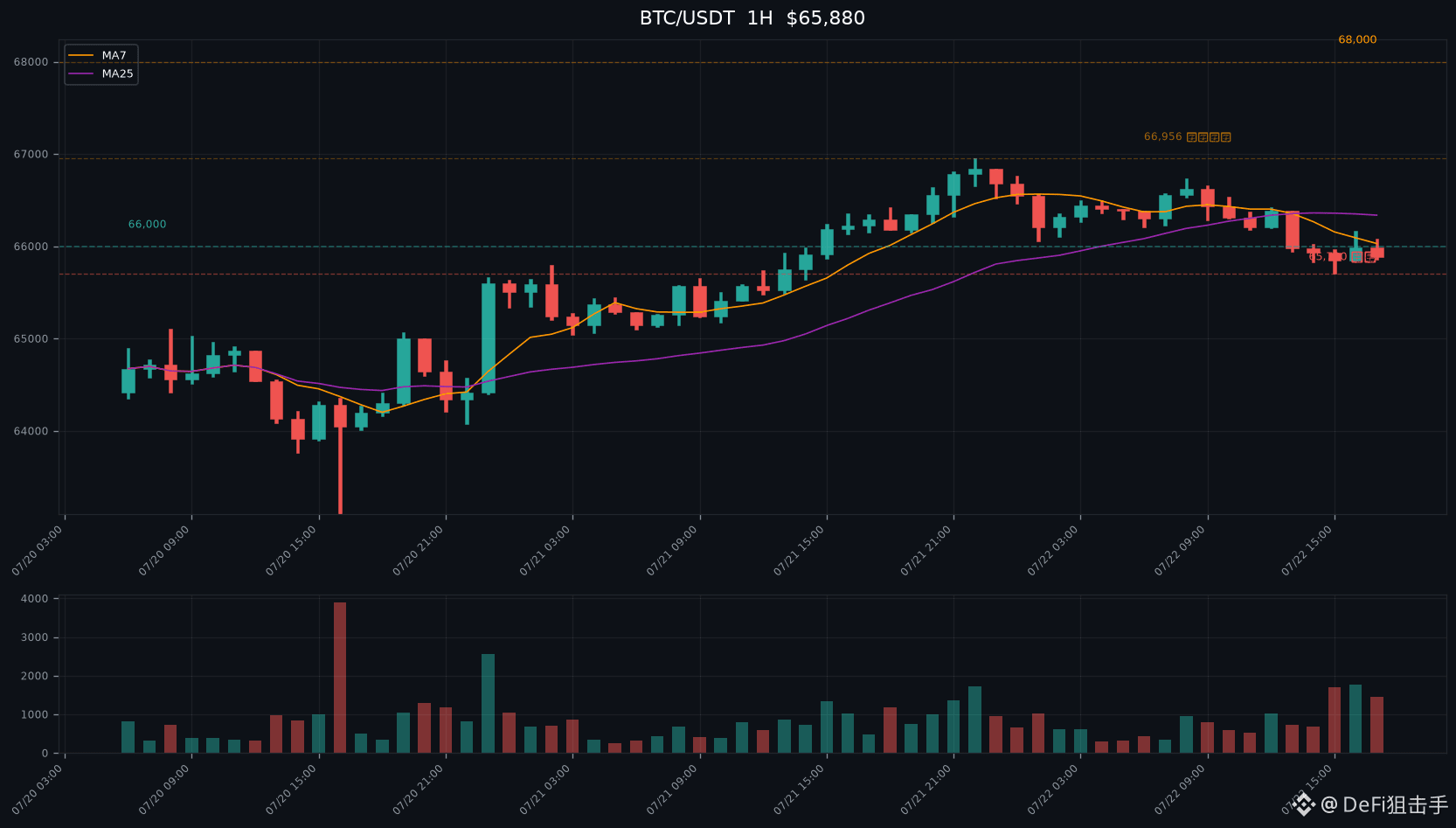
Task: Click the tallest red volume bar
Action: pyautogui.click(x=340, y=678)
